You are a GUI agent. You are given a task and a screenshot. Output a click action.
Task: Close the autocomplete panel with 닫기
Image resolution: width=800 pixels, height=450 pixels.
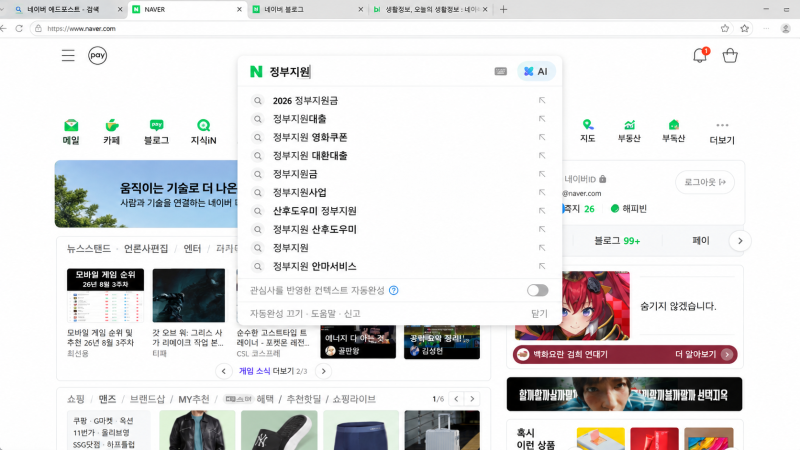tap(539, 313)
